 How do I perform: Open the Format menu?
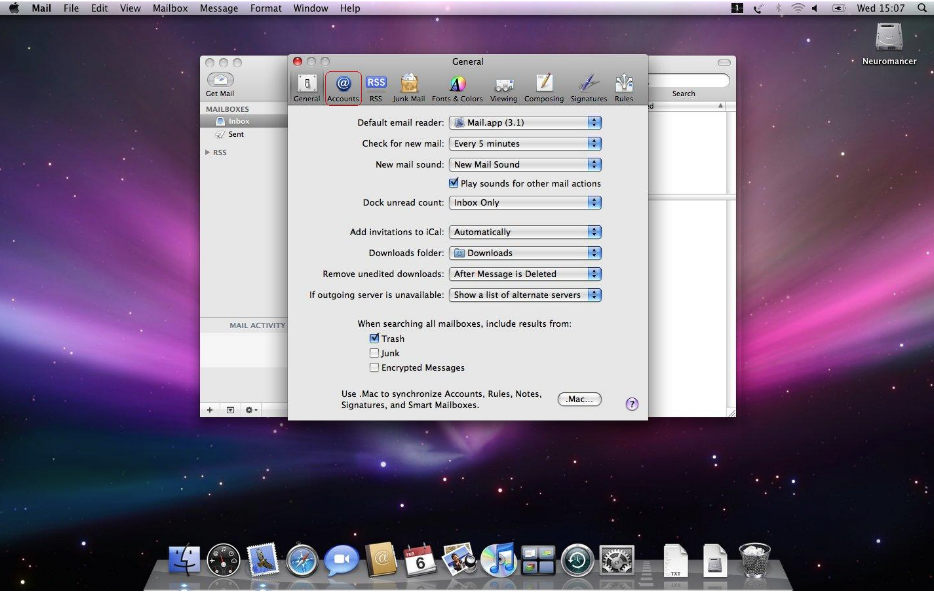[266, 8]
